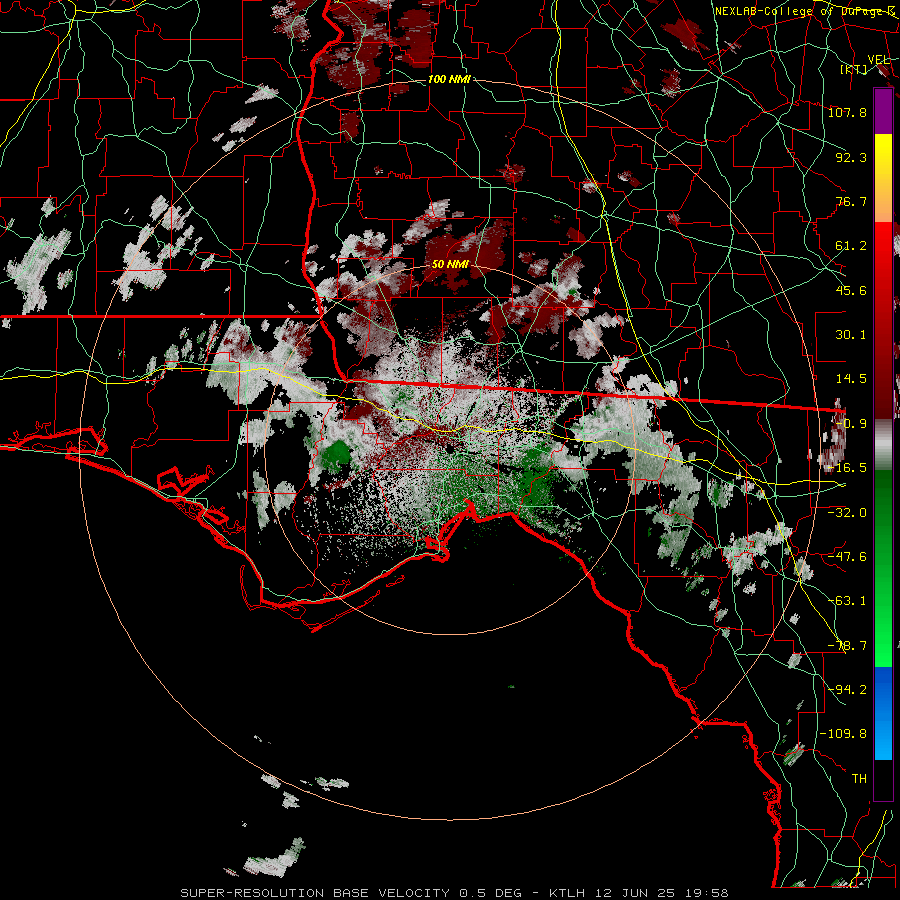Click the VEL legend title
Viewport: 900px width, 900px height.
[878, 60]
